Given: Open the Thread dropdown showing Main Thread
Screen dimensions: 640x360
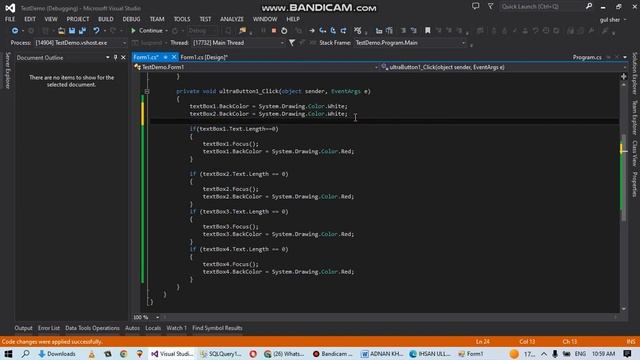Looking at the screenshot, I should pos(238,43).
